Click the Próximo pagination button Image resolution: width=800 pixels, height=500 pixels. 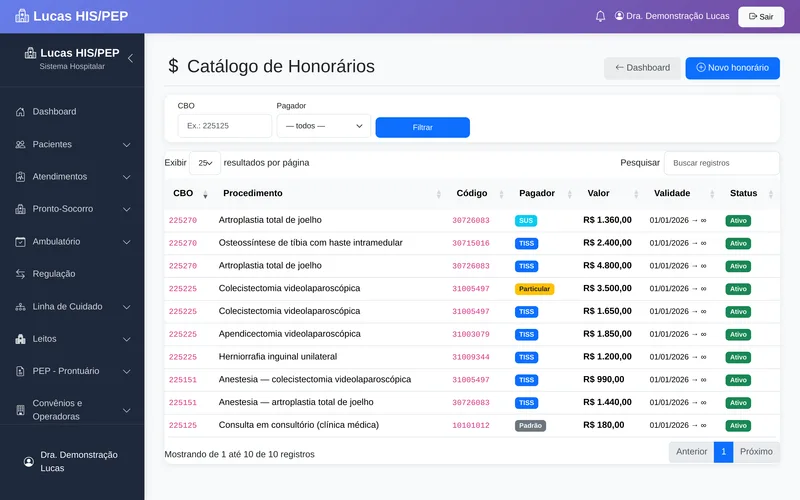coord(756,452)
